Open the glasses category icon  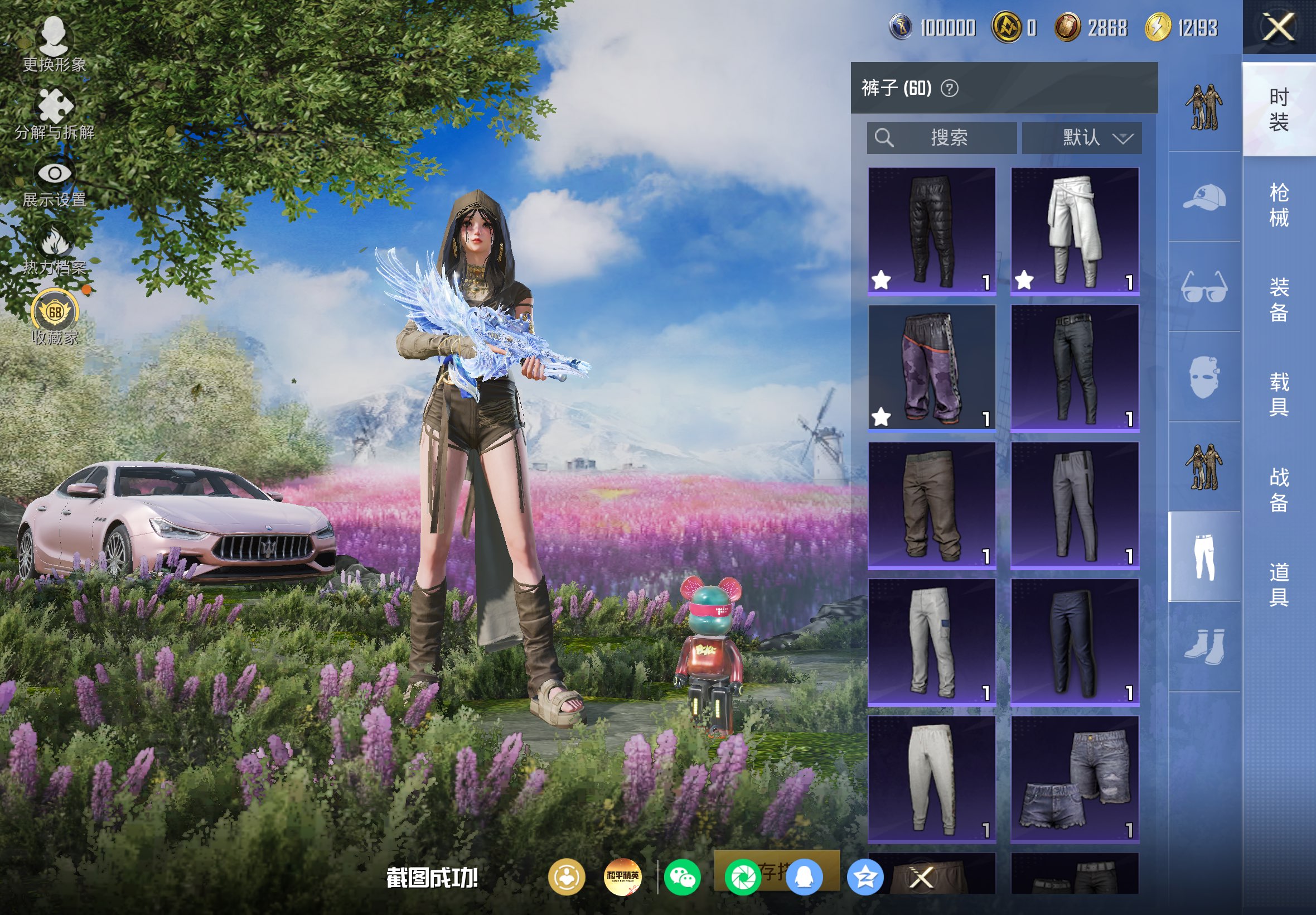point(1204,287)
